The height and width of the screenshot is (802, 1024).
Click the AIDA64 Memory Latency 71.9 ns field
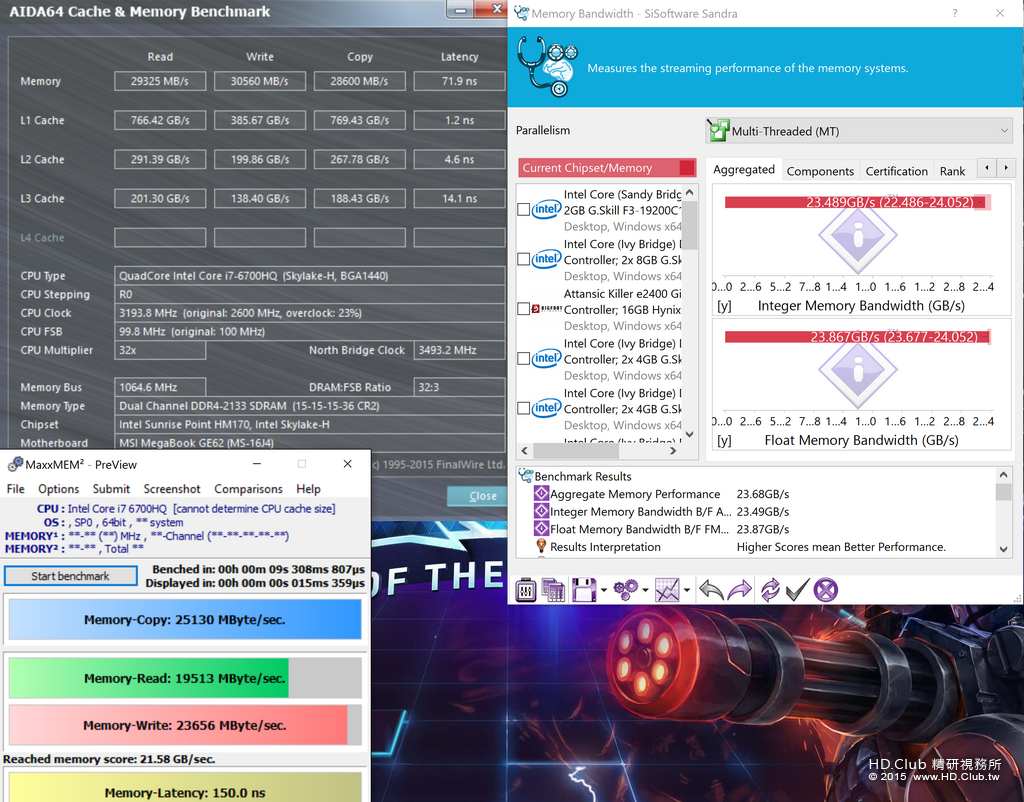pyautogui.click(x=459, y=81)
